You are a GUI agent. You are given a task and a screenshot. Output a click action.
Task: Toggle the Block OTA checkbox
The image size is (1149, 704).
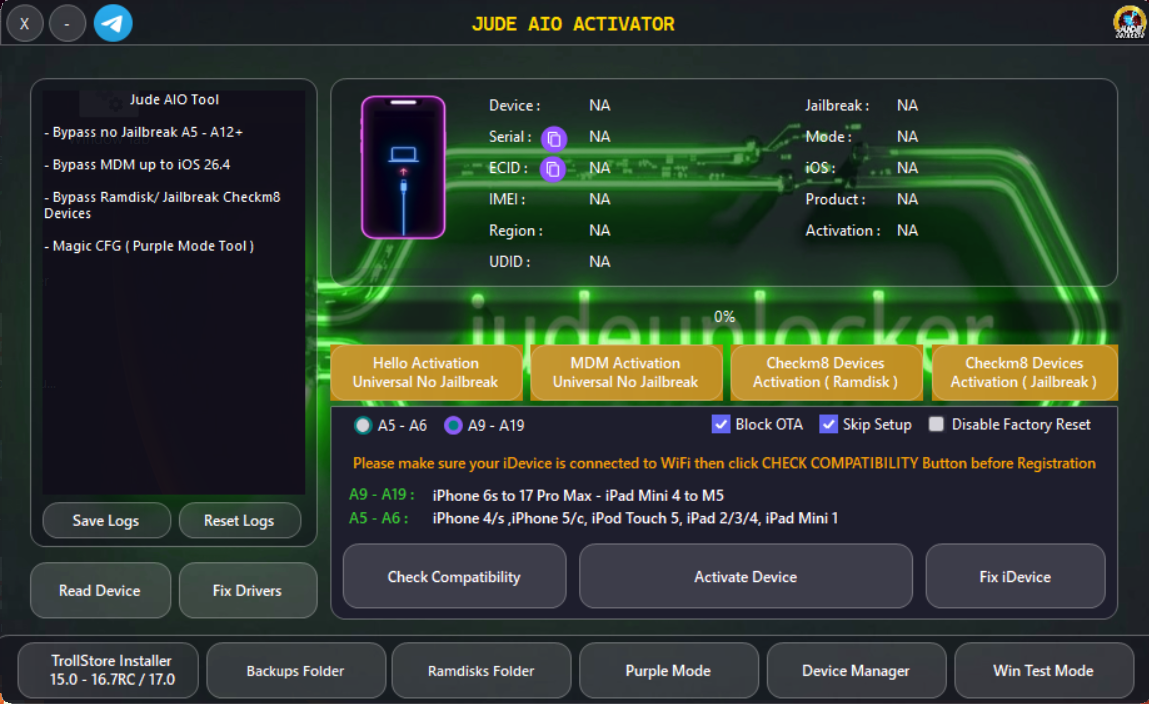[x=721, y=424]
